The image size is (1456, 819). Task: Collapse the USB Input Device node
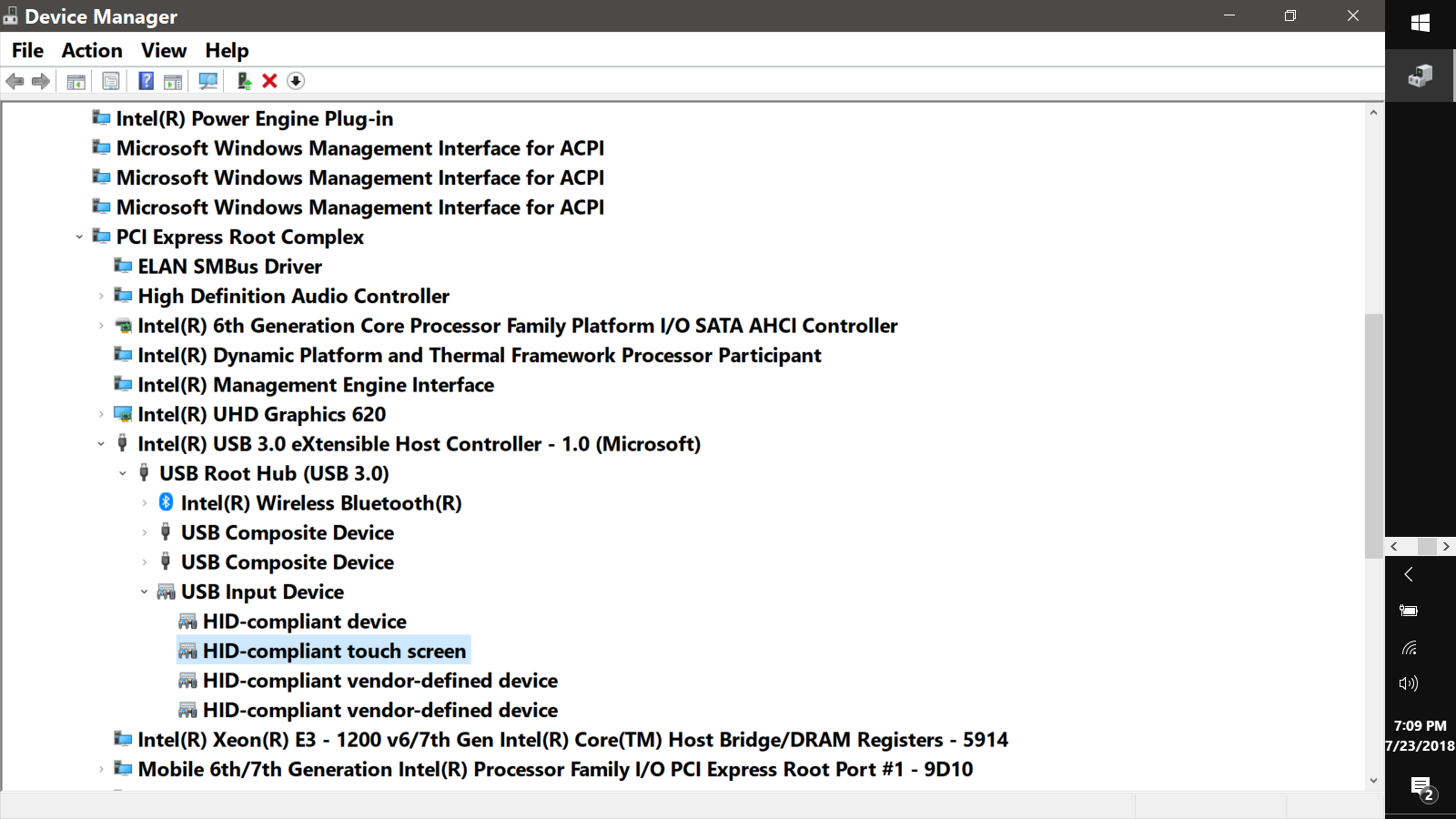click(x=145, y=592)
